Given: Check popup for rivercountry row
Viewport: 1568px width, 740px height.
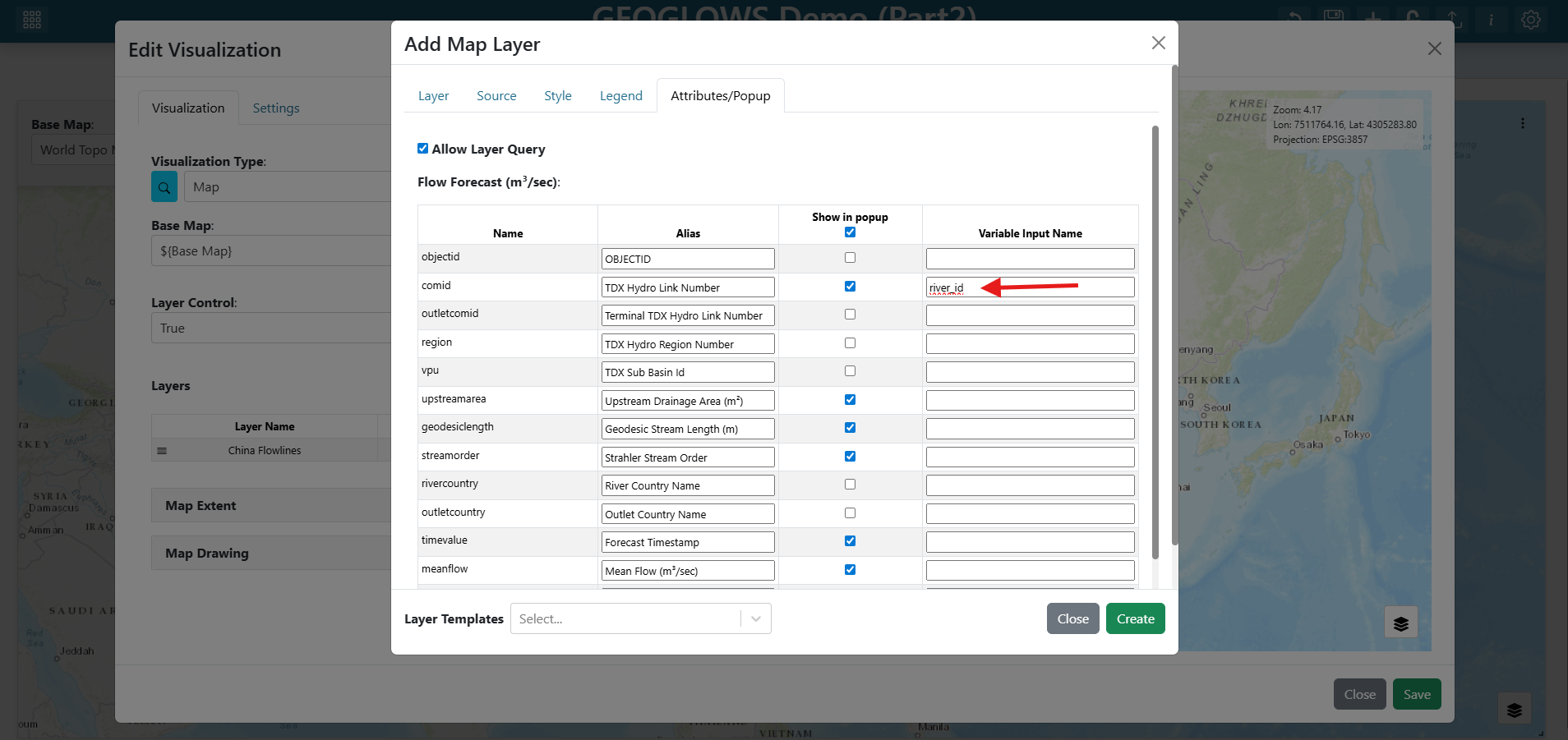Looking at the screenshot, I should (850, 485).
